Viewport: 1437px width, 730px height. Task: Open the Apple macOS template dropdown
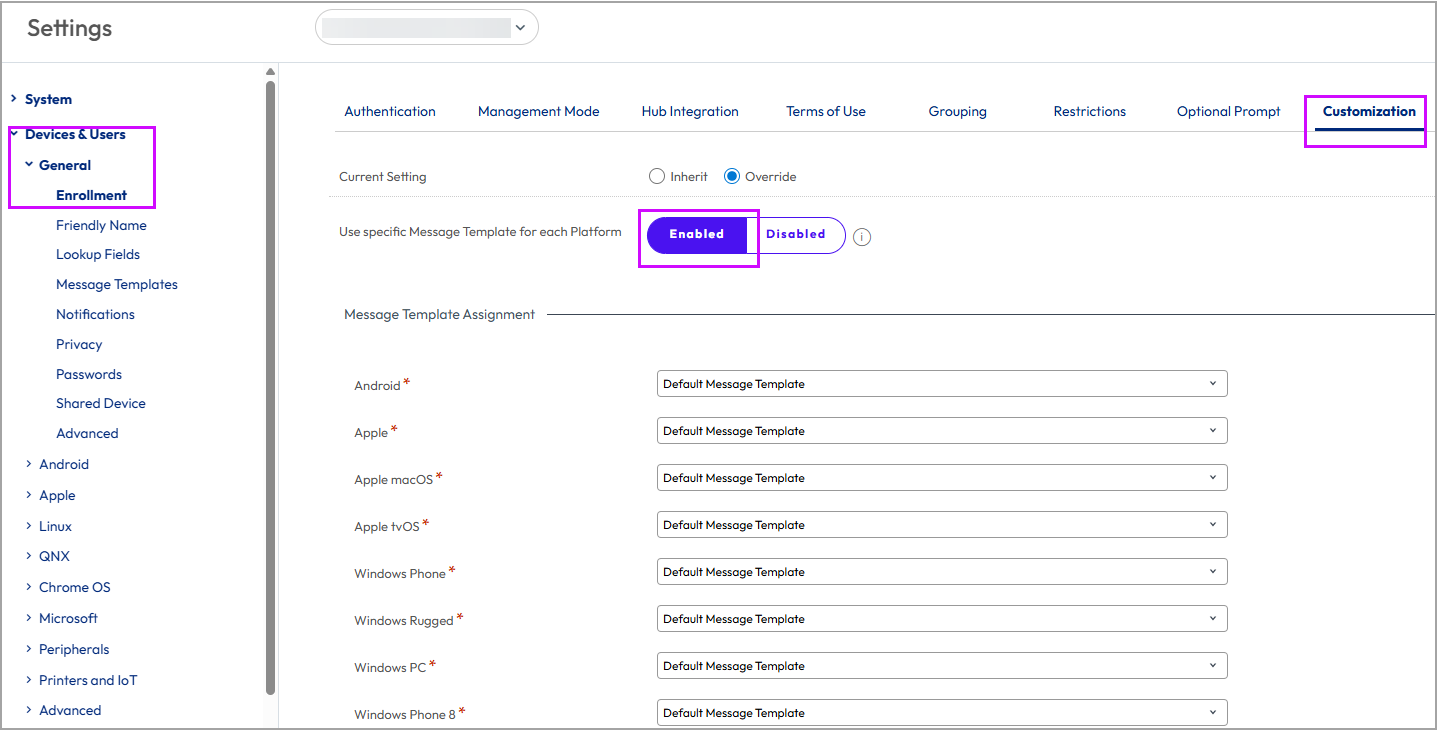(x=942, y=478)
